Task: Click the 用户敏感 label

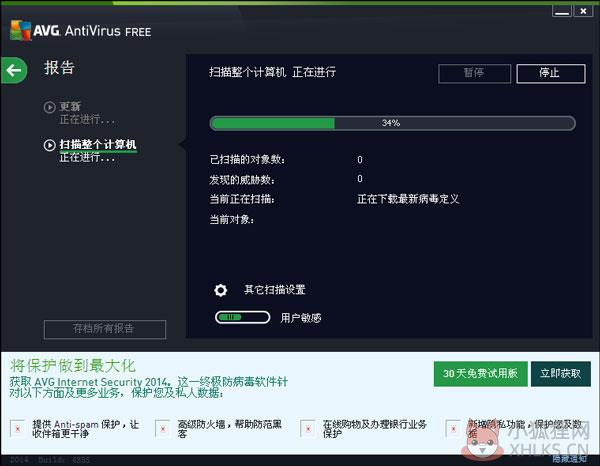Action: click(301, 318)
